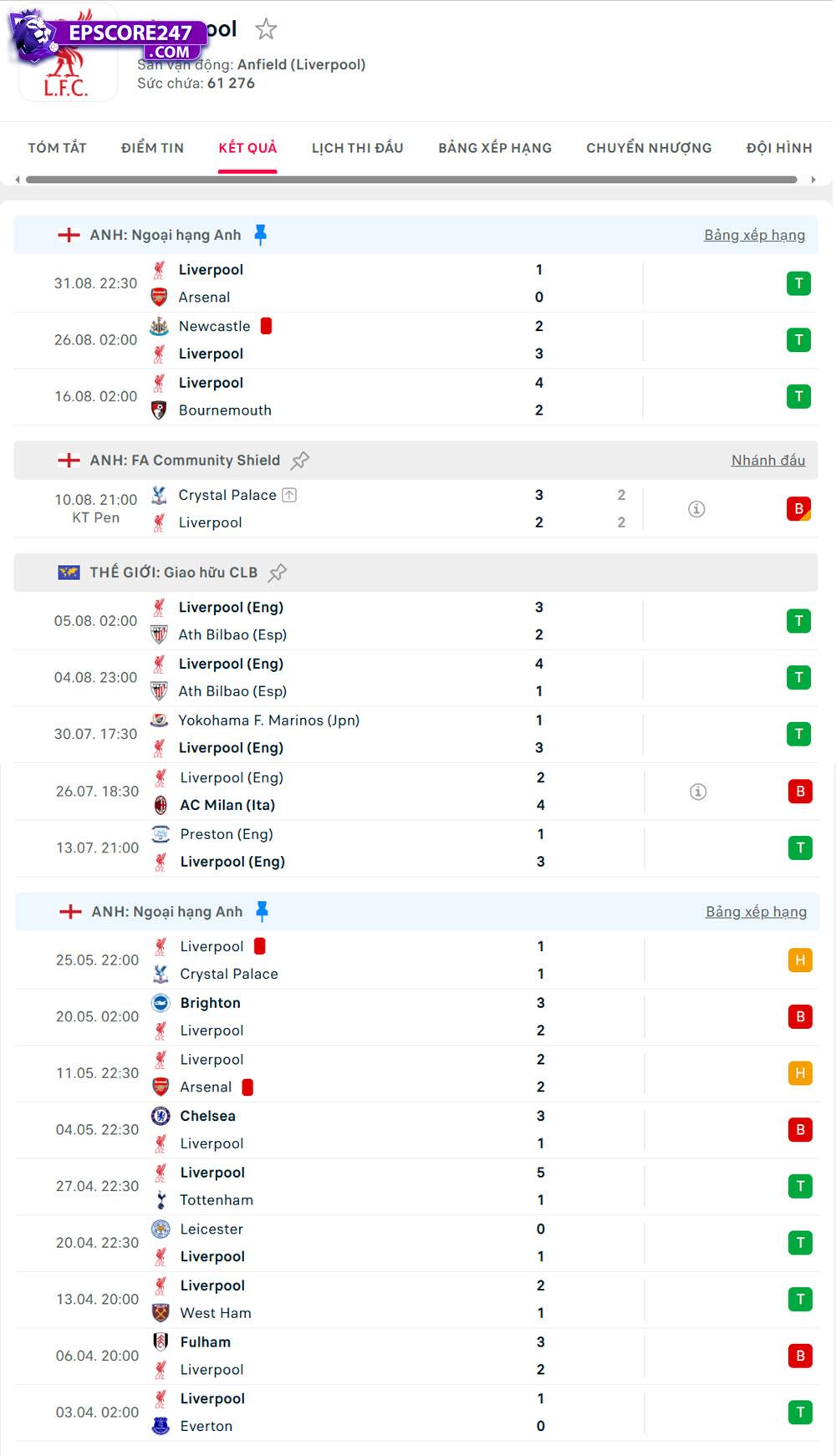This screenshot has height=1456, width=836.
Task: Switch to the LỊCH THI ĐẤU tab
Action: click(357, 148)
